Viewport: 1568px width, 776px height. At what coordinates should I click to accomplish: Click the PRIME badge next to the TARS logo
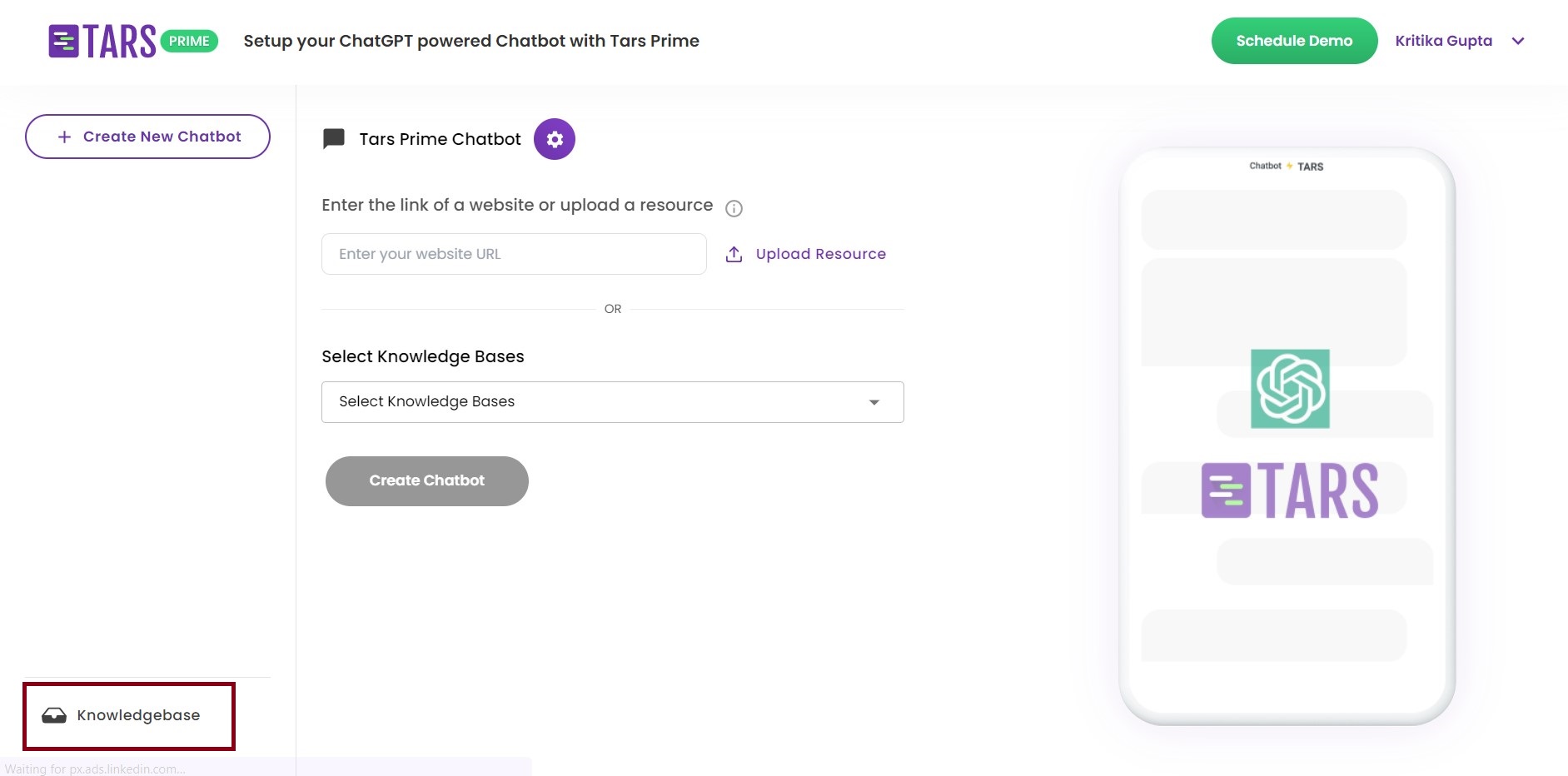[x=190, y=40]
